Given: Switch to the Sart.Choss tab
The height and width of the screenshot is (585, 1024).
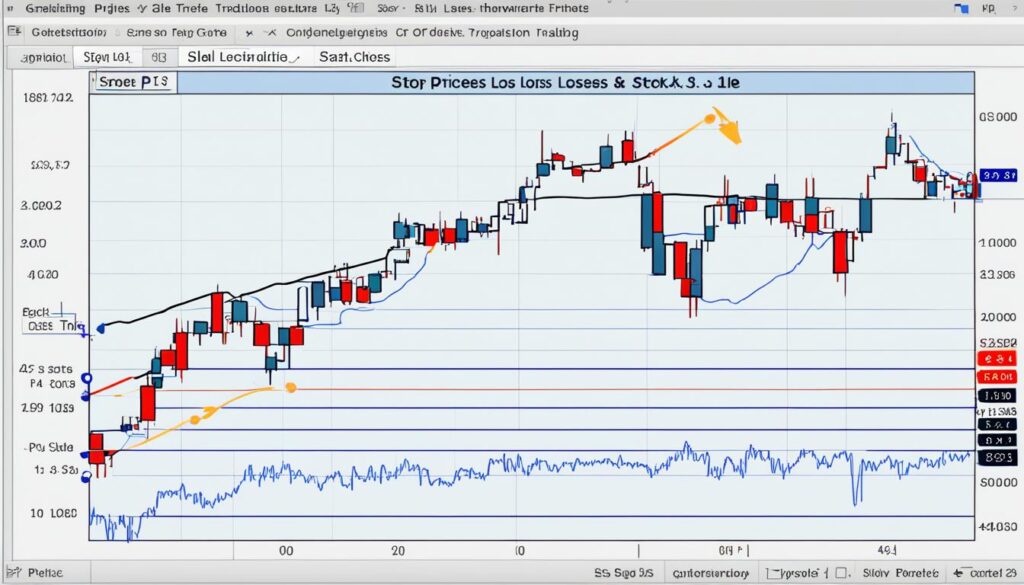Looking at the screenshot, I should pyautogui.click(x=354, y=57).
